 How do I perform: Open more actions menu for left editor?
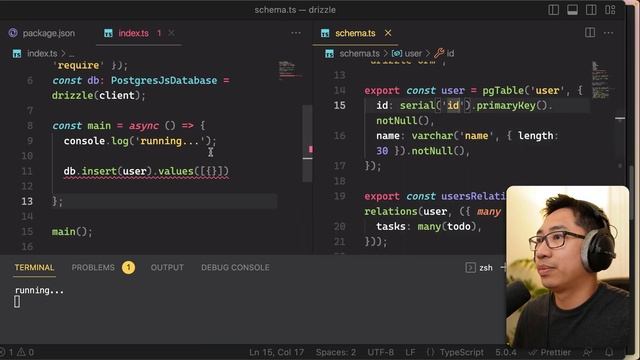[296, 33]
